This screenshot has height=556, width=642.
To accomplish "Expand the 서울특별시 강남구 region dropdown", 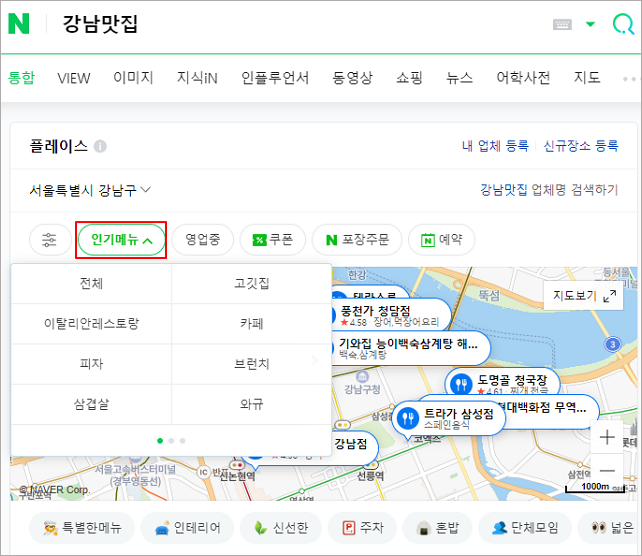I will coord(90,190).
